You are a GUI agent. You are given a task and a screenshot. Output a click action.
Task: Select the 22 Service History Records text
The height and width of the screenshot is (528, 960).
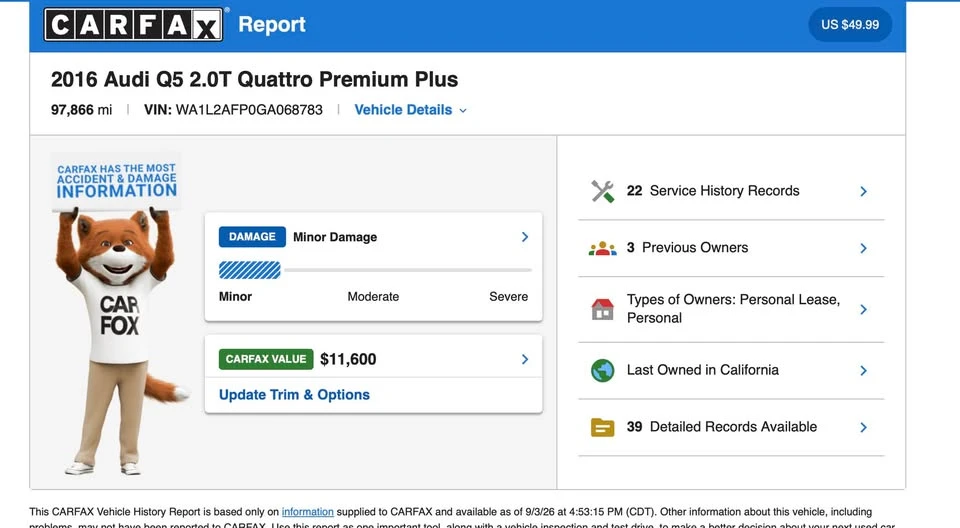pos(713,191)
